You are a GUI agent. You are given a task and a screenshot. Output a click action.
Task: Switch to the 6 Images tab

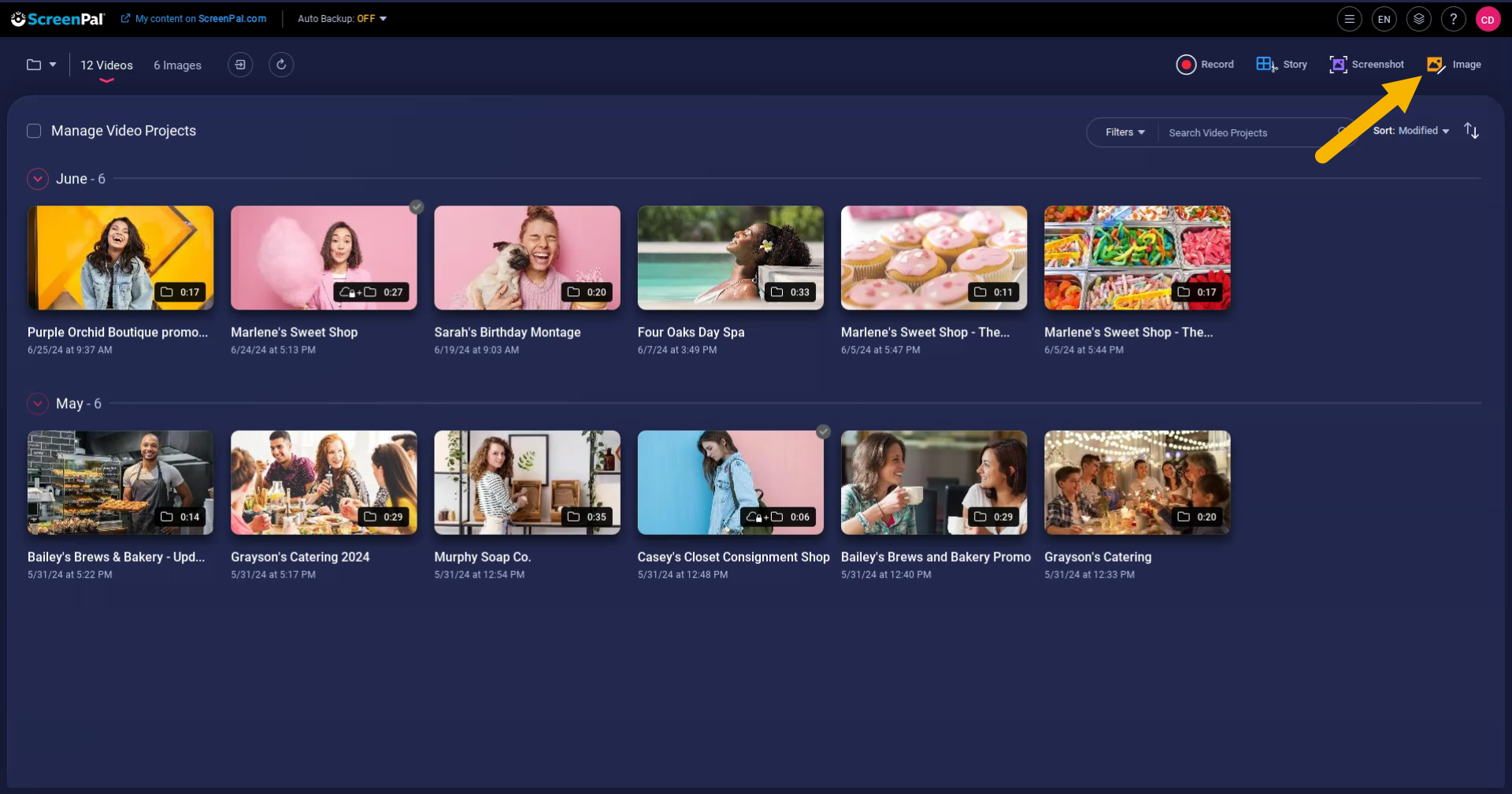pos(177,65)
